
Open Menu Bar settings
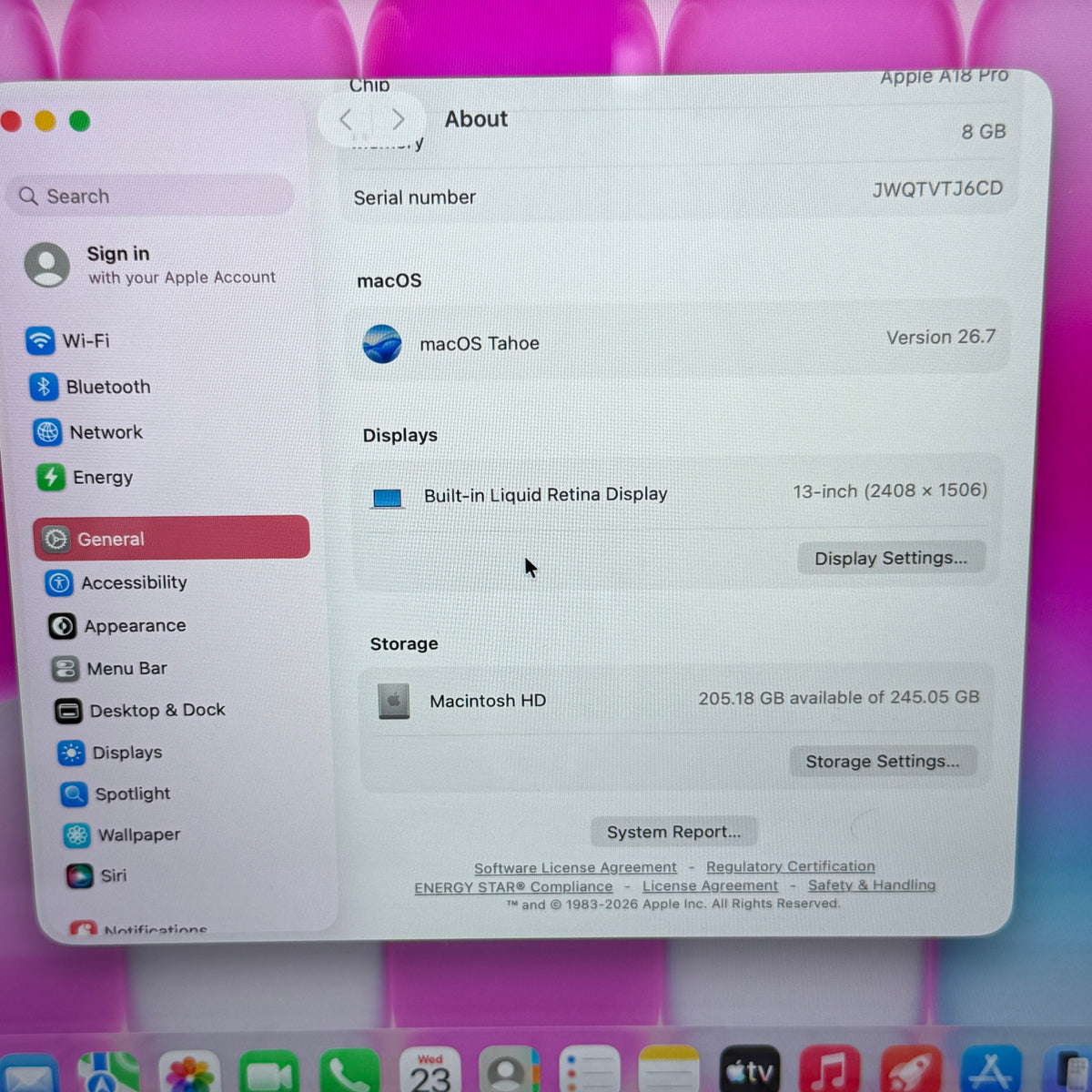pos(110,668)
